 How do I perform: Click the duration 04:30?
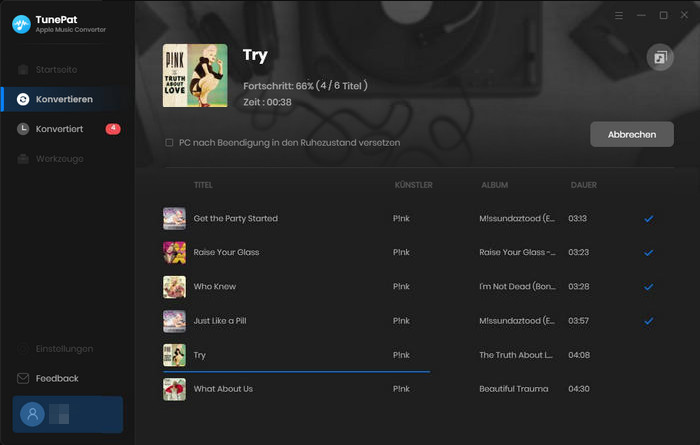[579, 389]
